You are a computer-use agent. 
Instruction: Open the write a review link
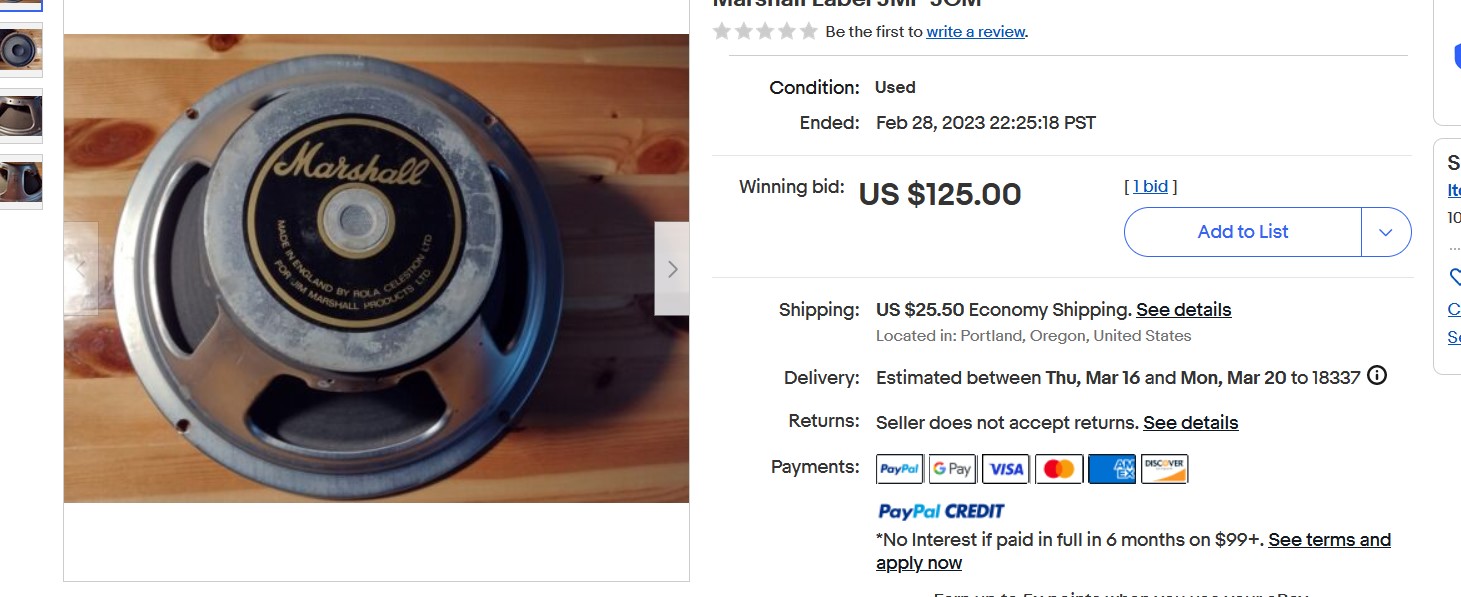(975, 32)
